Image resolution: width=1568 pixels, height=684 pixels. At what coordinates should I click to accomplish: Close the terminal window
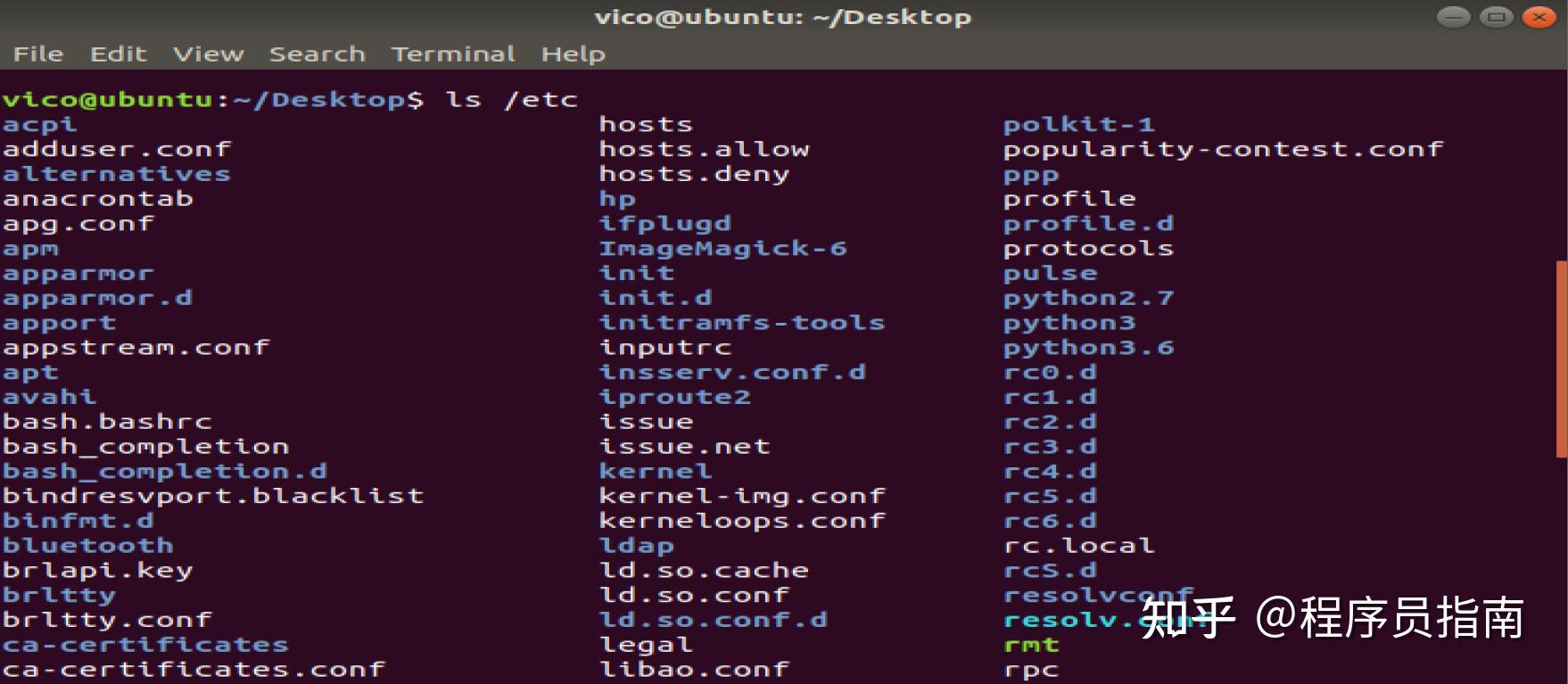(x=1539, y=17)
